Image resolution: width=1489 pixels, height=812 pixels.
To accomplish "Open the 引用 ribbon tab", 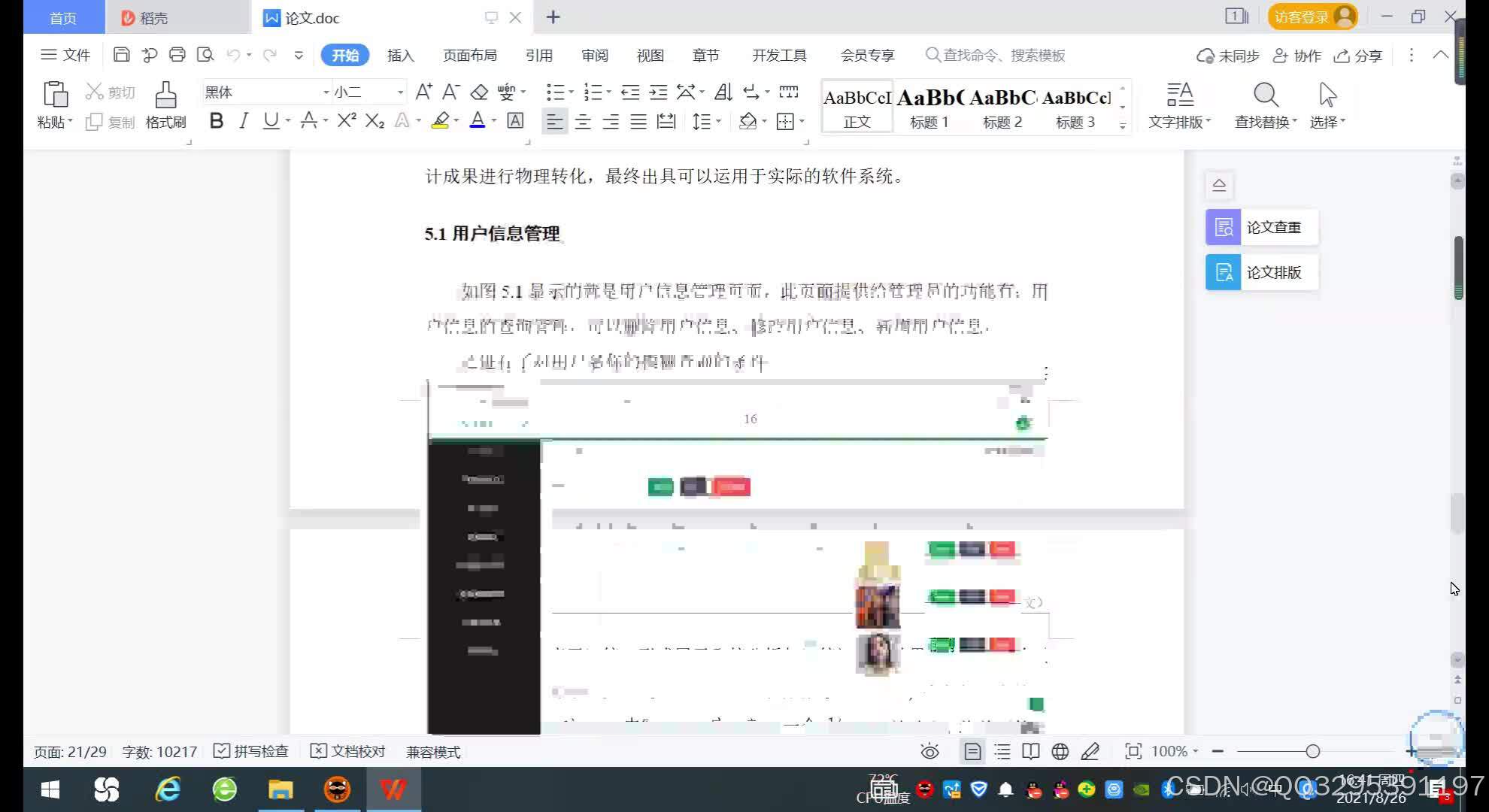I will pos(539,56).
